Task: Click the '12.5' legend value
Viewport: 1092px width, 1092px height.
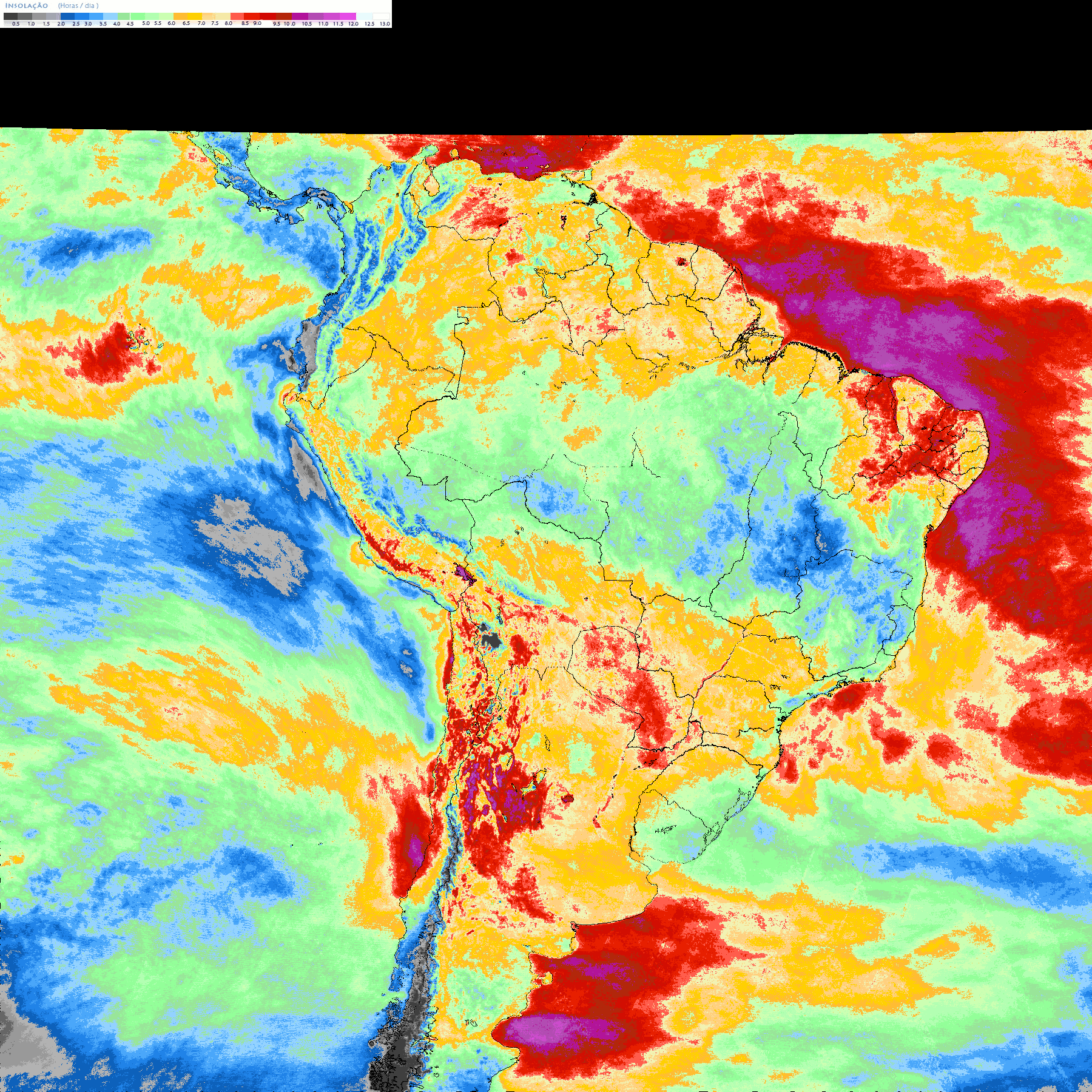Action: (x=369, y=24)
